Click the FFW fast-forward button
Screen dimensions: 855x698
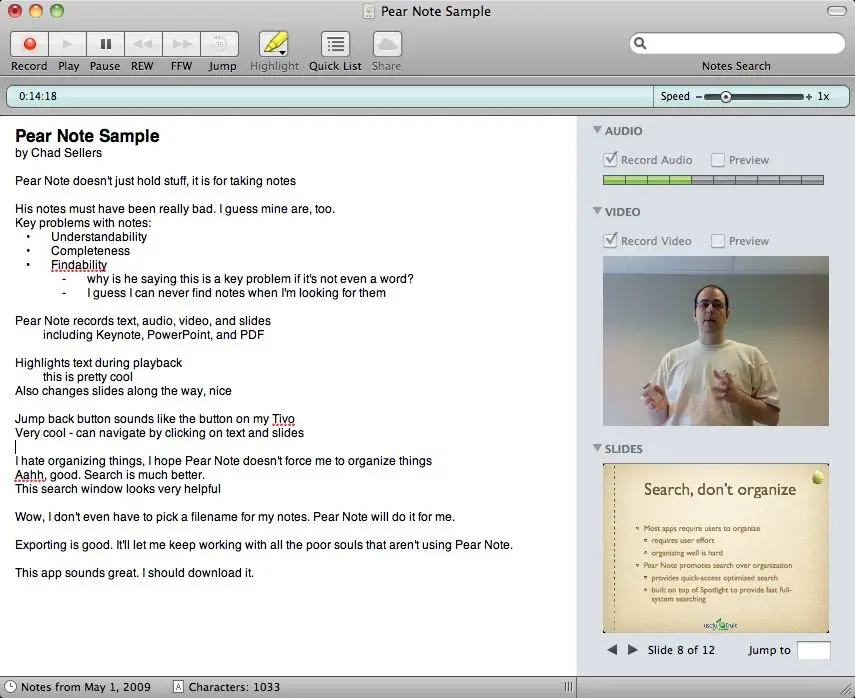181,44
